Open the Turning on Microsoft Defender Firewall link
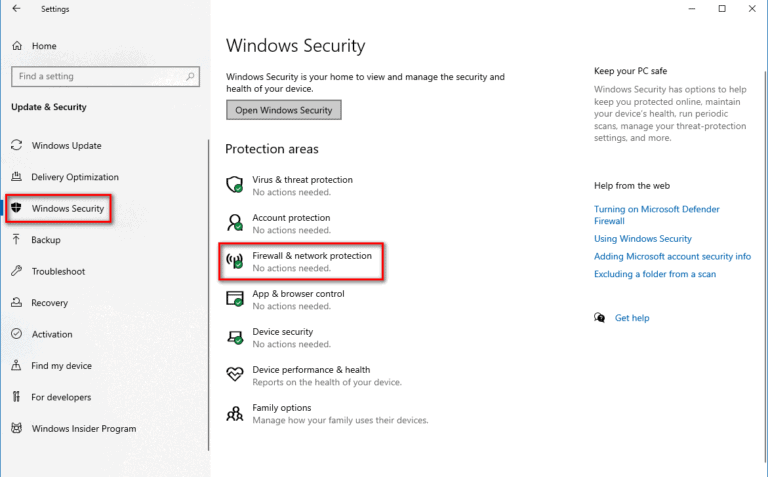 656,215
